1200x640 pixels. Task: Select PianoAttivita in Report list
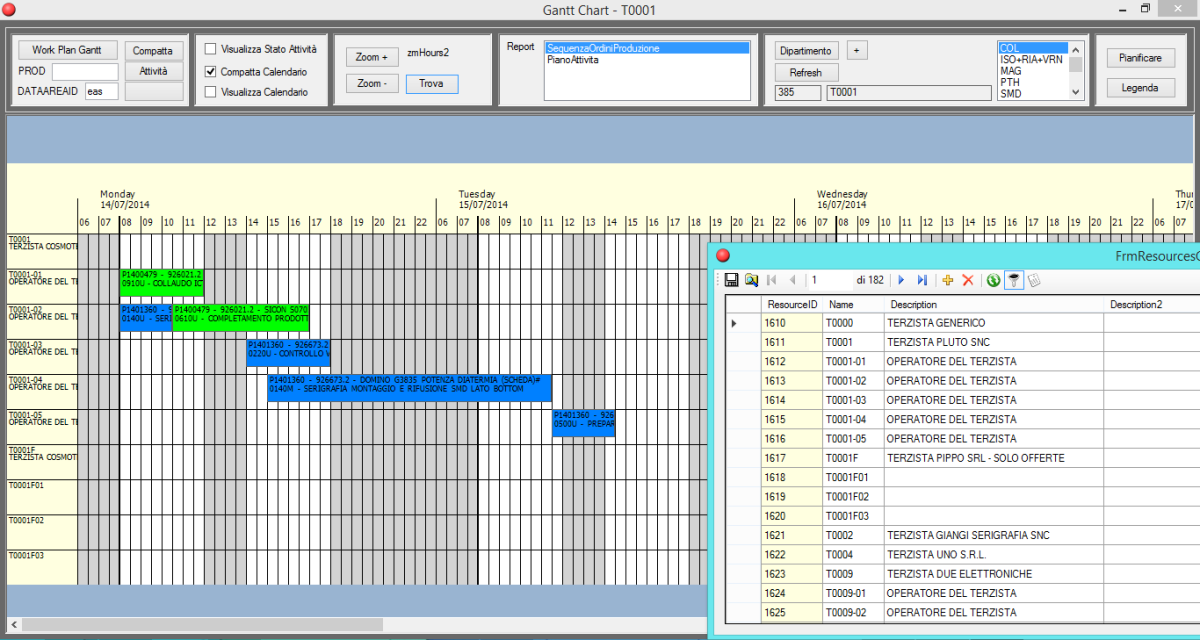point(647,60)
